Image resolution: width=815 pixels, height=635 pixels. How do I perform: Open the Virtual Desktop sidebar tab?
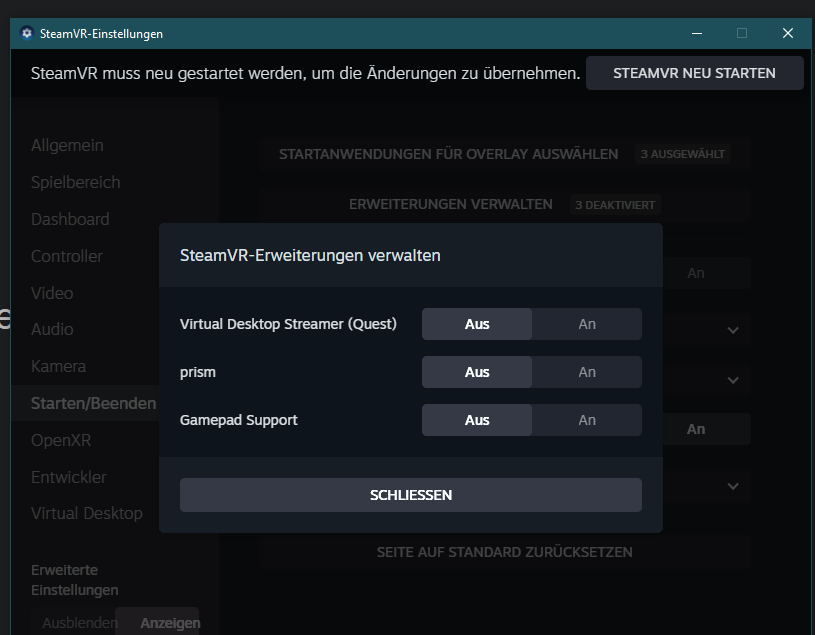point(87,513)
